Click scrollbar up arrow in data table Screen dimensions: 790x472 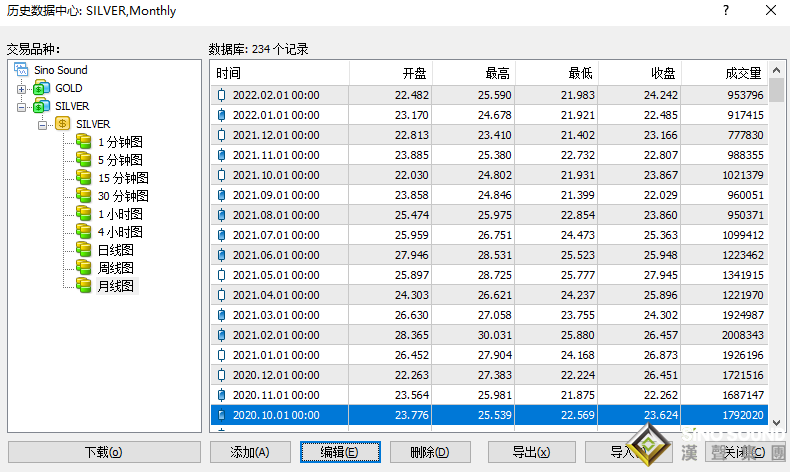pos(776,71)
